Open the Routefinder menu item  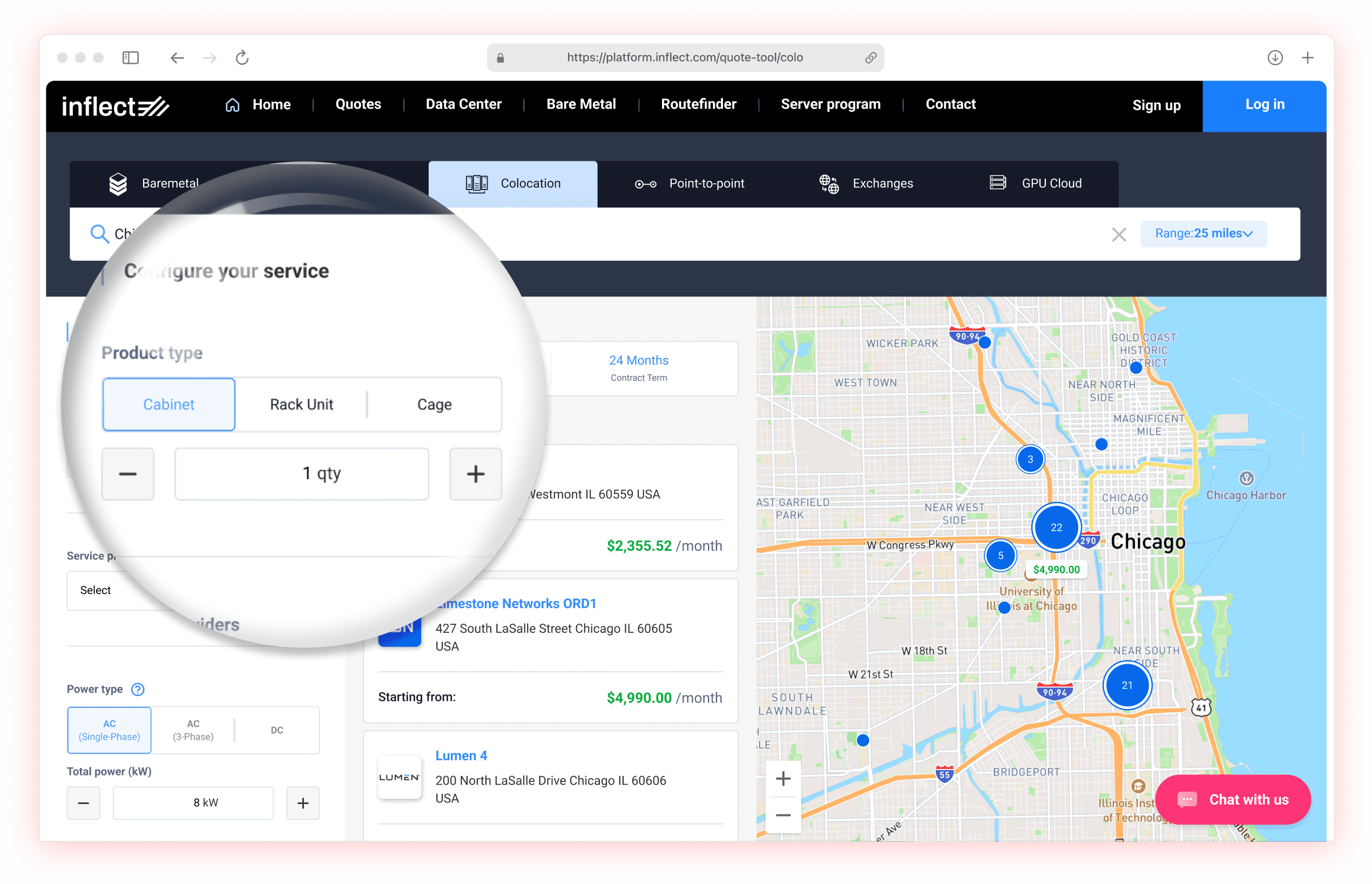698,104
